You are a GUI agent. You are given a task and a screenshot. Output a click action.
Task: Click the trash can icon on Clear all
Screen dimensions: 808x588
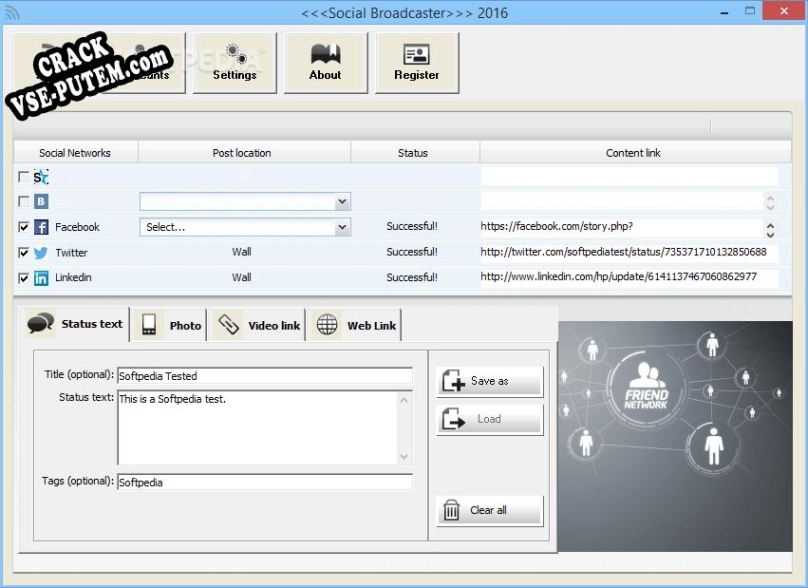(451, 510)
